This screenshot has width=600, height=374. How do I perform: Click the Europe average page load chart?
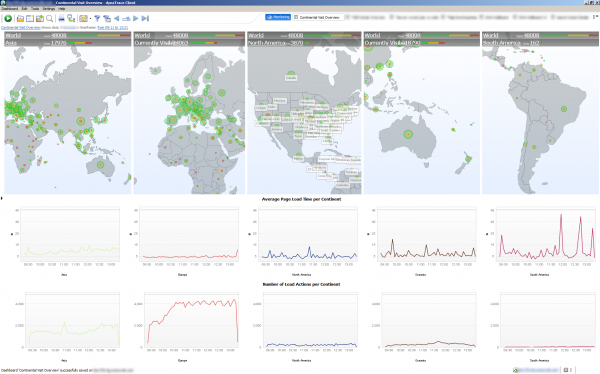189,234
